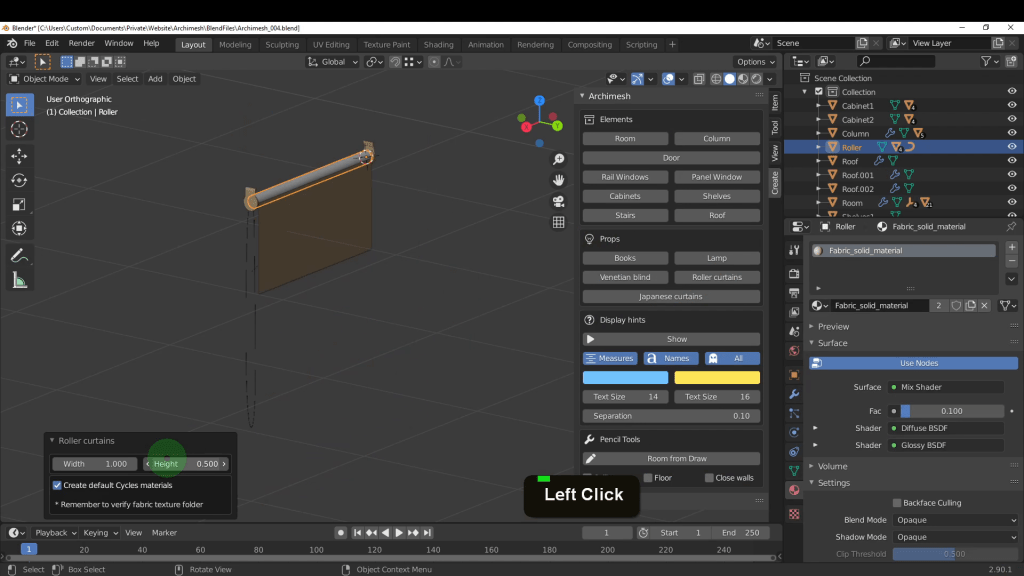Expand the Volume section
This screenshot has height=576, width=1024.
(832, 466)
